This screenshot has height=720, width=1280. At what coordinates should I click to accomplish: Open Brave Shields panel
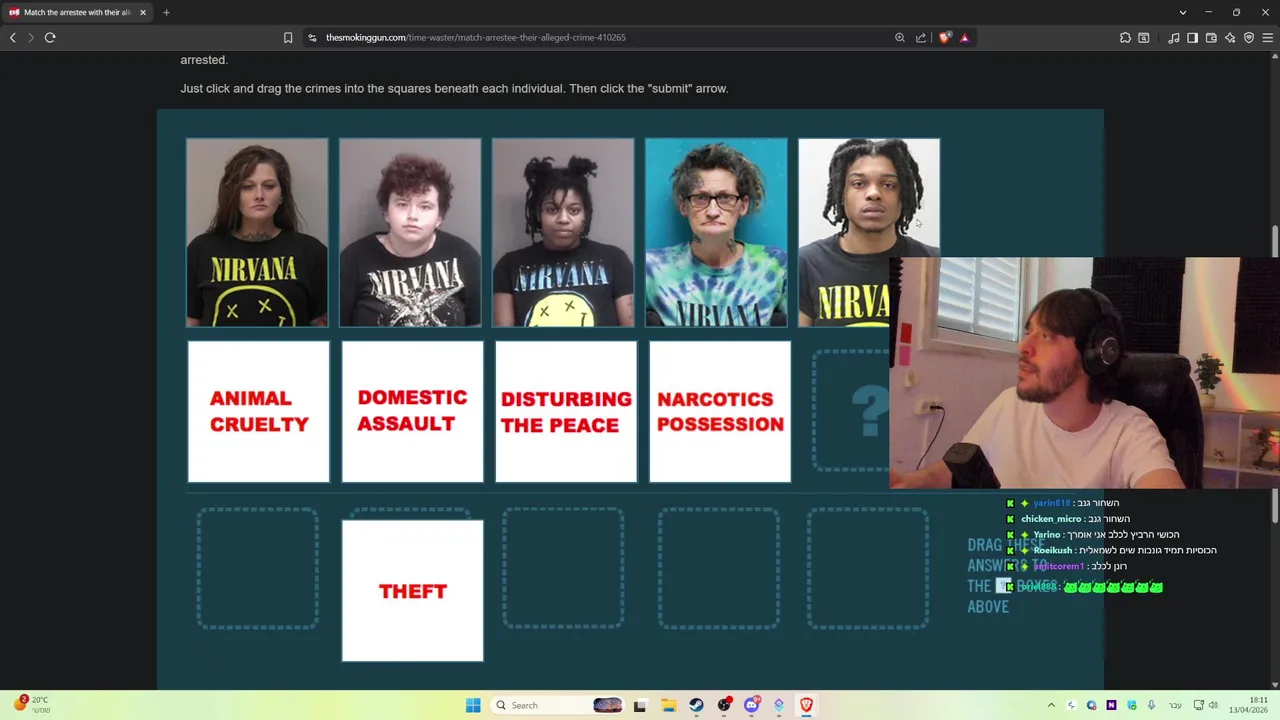point(945,37)
